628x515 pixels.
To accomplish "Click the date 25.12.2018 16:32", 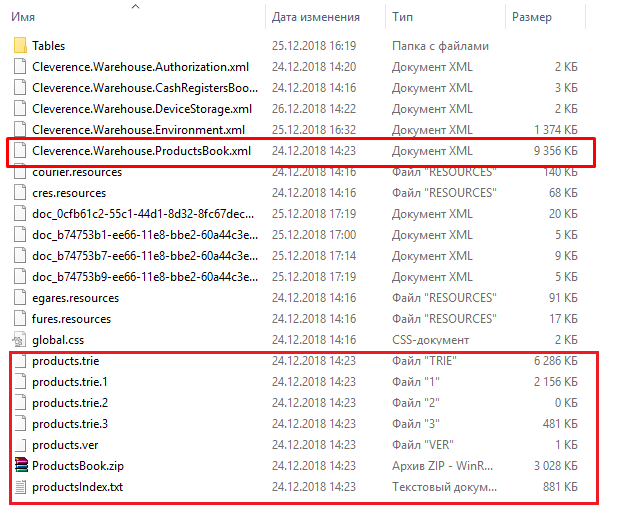I will click(314, 130).
